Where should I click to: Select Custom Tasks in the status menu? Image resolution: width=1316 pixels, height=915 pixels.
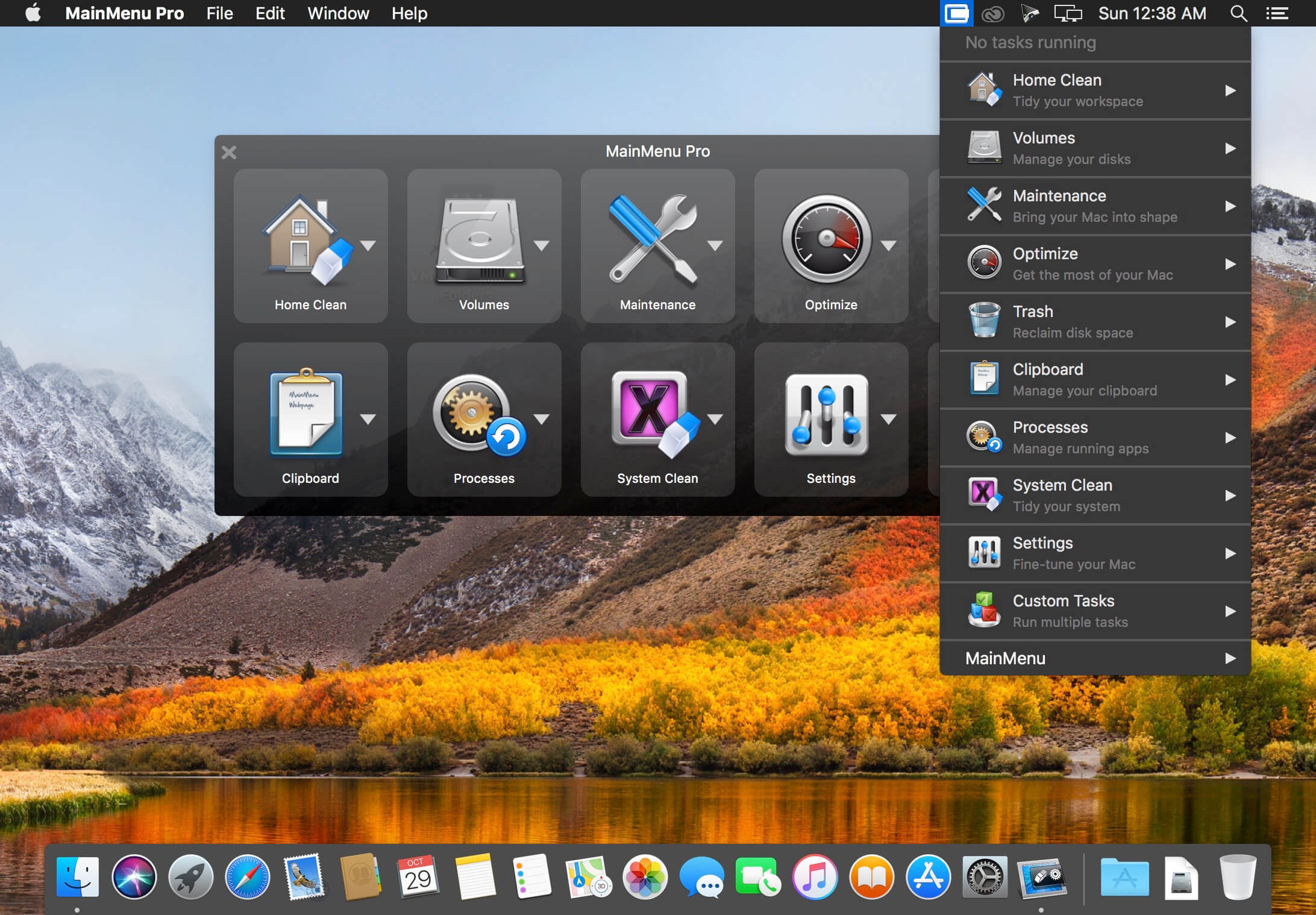point(1095,611)
